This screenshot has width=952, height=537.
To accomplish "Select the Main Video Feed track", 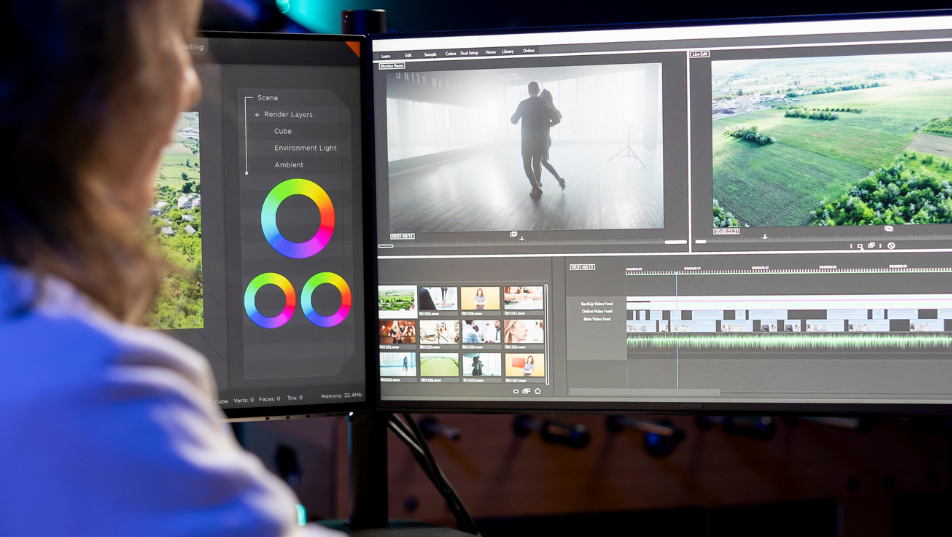I will point(597,319).
